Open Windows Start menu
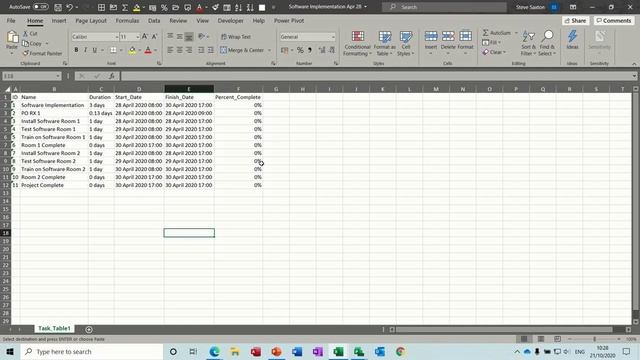This screenshot has height=360, width=640. pos(10,351)
